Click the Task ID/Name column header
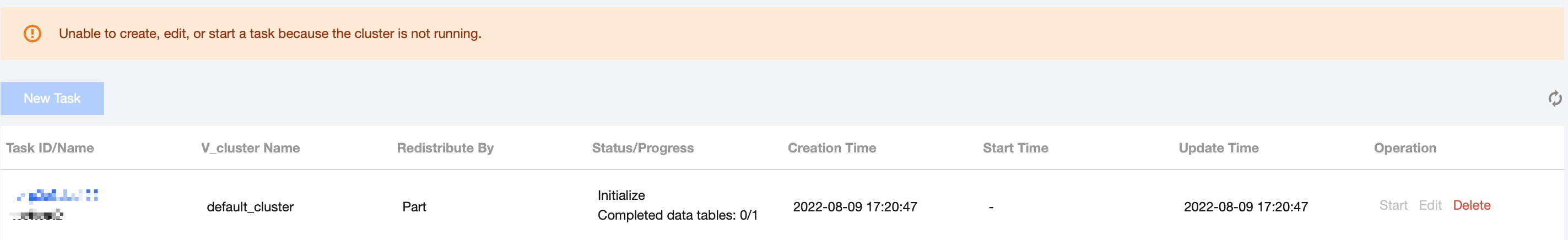Screen dimensions: 1568x240 50,148
